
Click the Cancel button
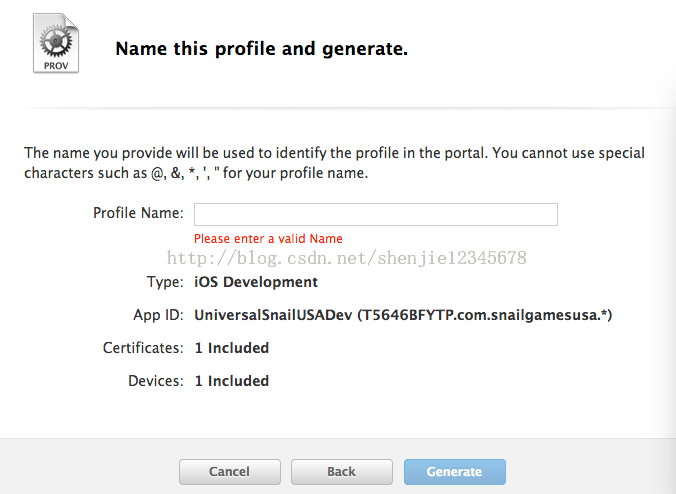[x=229, y=472]
